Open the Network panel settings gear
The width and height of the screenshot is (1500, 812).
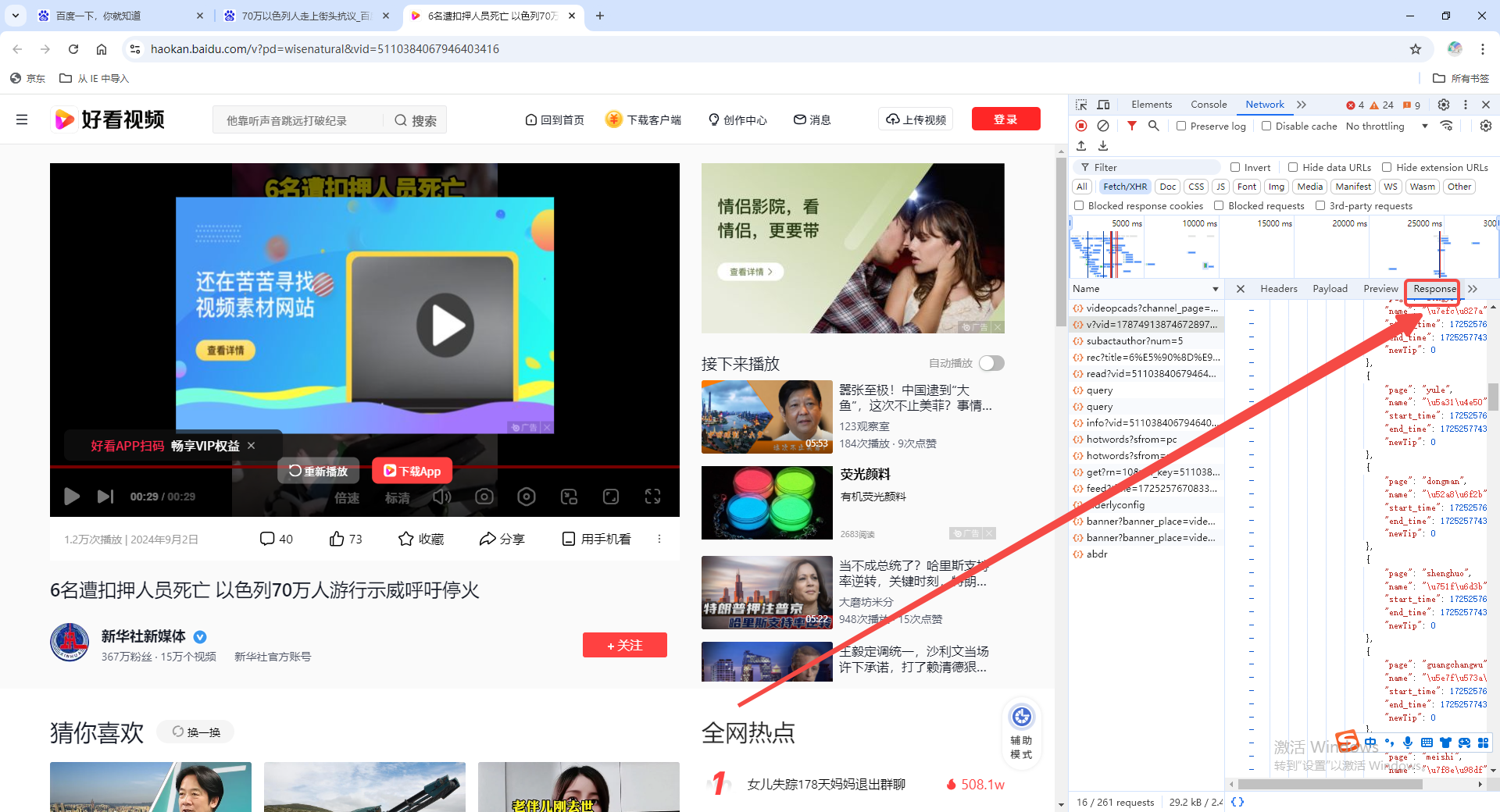tap(1486, 126)
